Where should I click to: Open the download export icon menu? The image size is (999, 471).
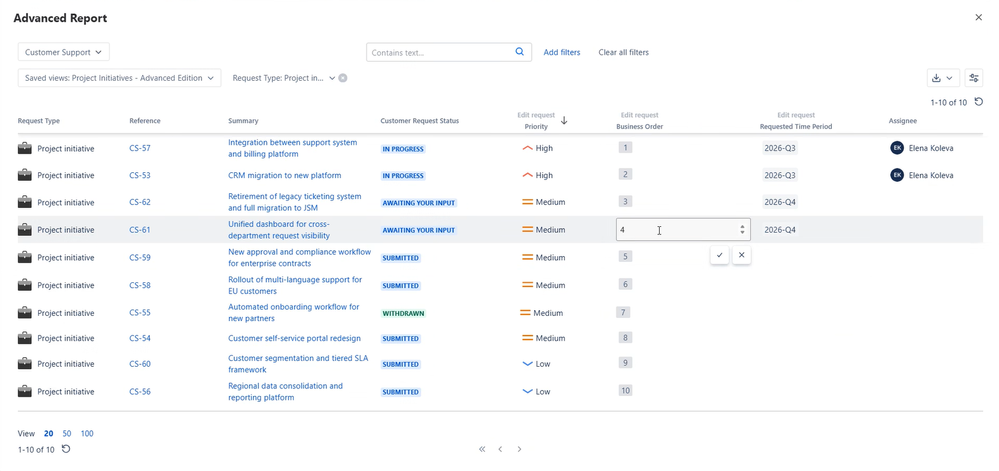(943, 78)
